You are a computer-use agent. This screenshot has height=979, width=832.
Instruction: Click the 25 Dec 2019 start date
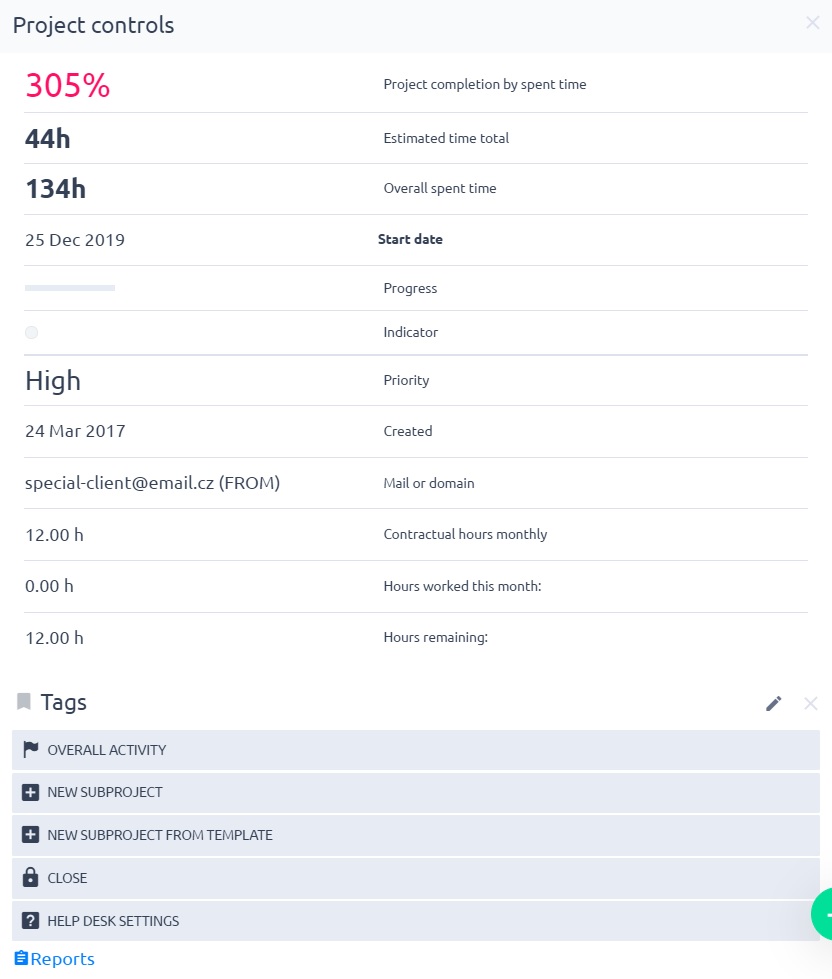[x=75, y=240]
